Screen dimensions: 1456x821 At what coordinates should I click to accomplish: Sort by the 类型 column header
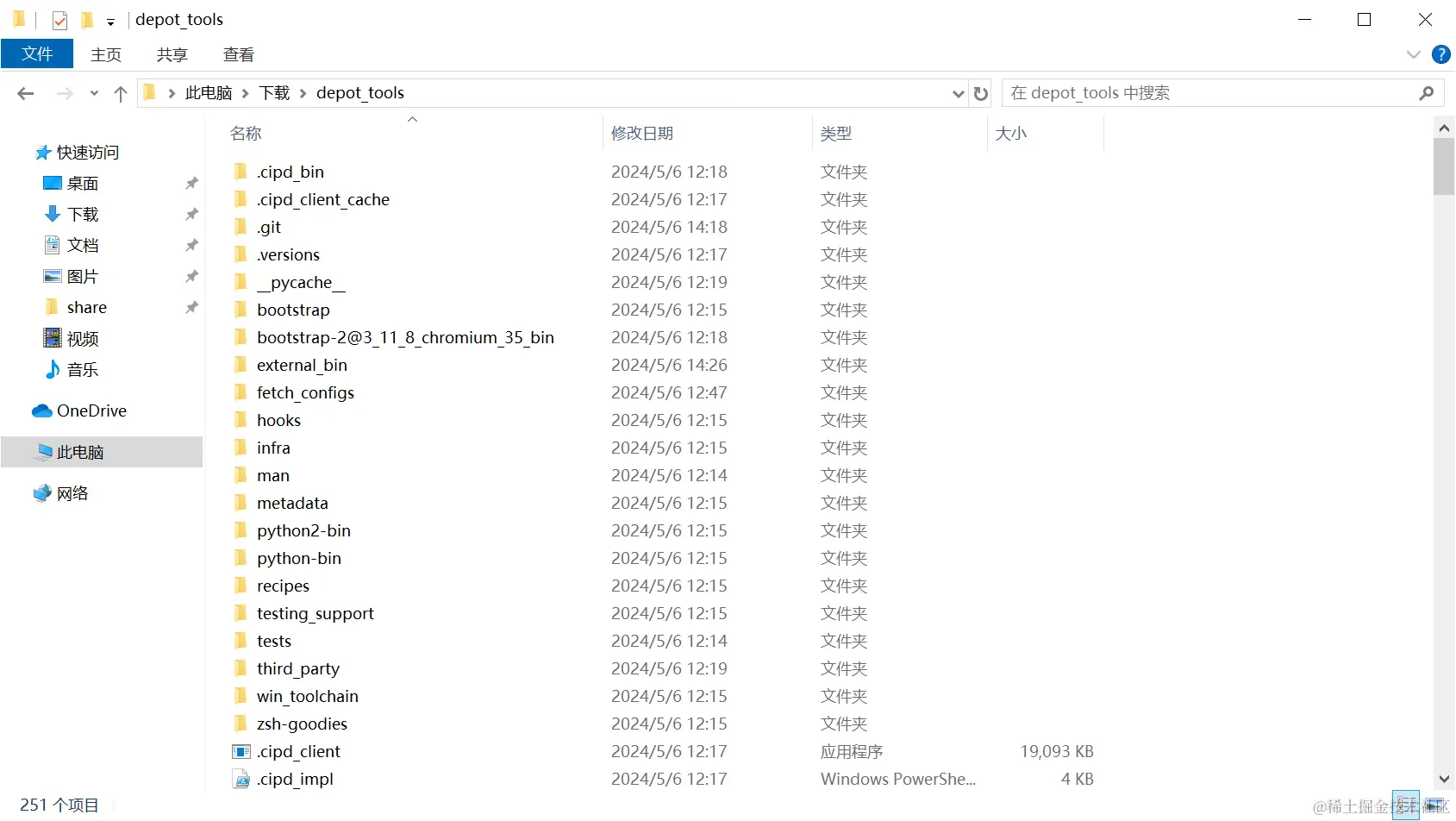pyautogui.click(x=836, y=134)
